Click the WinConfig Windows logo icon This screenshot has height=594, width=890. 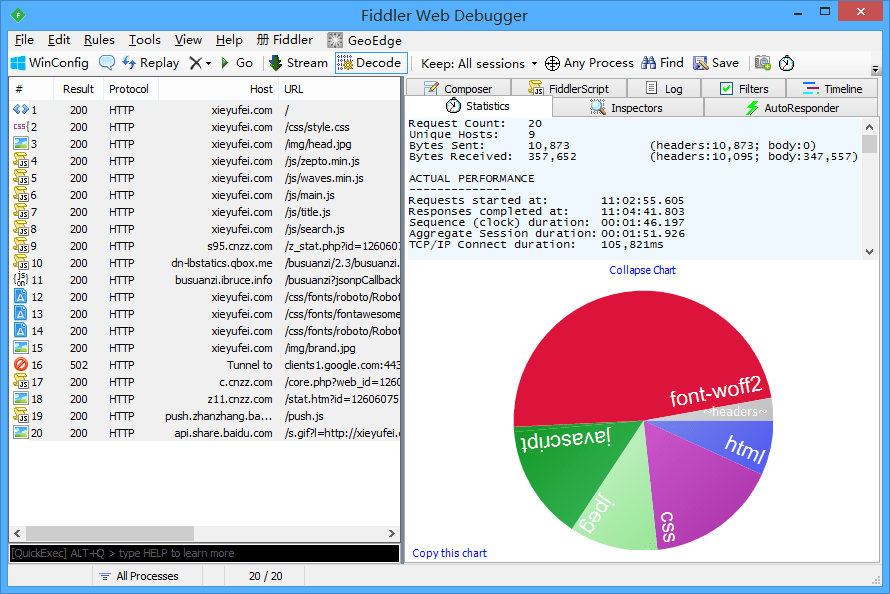pos(18,63)
